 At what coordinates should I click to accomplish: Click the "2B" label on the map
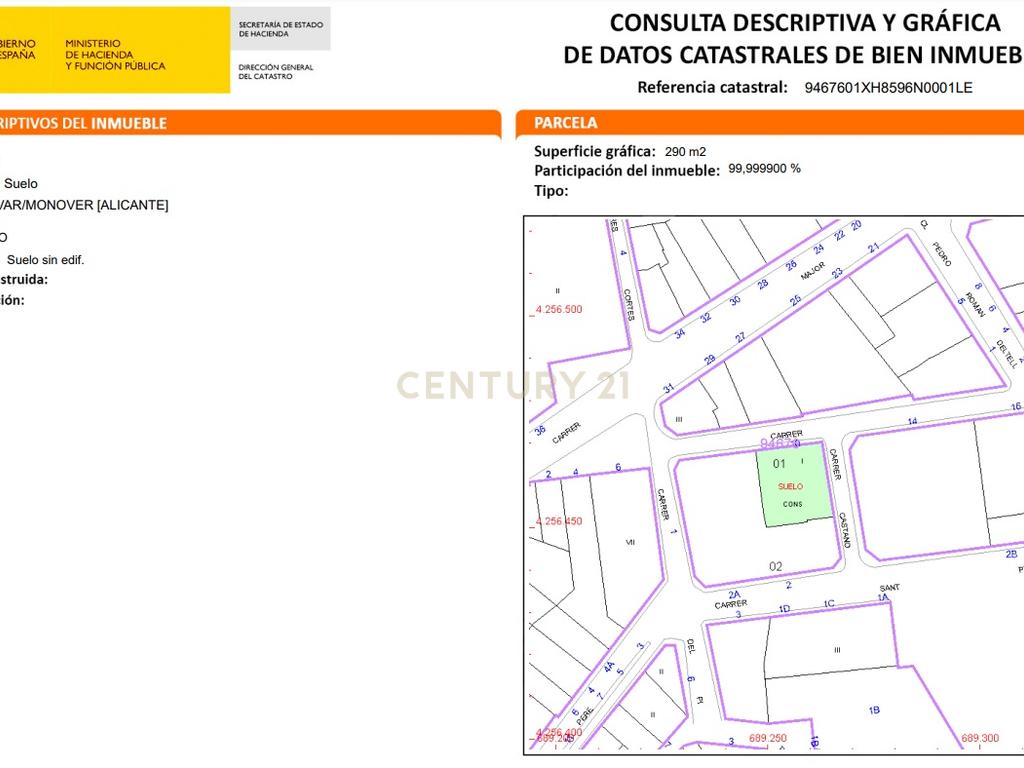point(1011,554)
